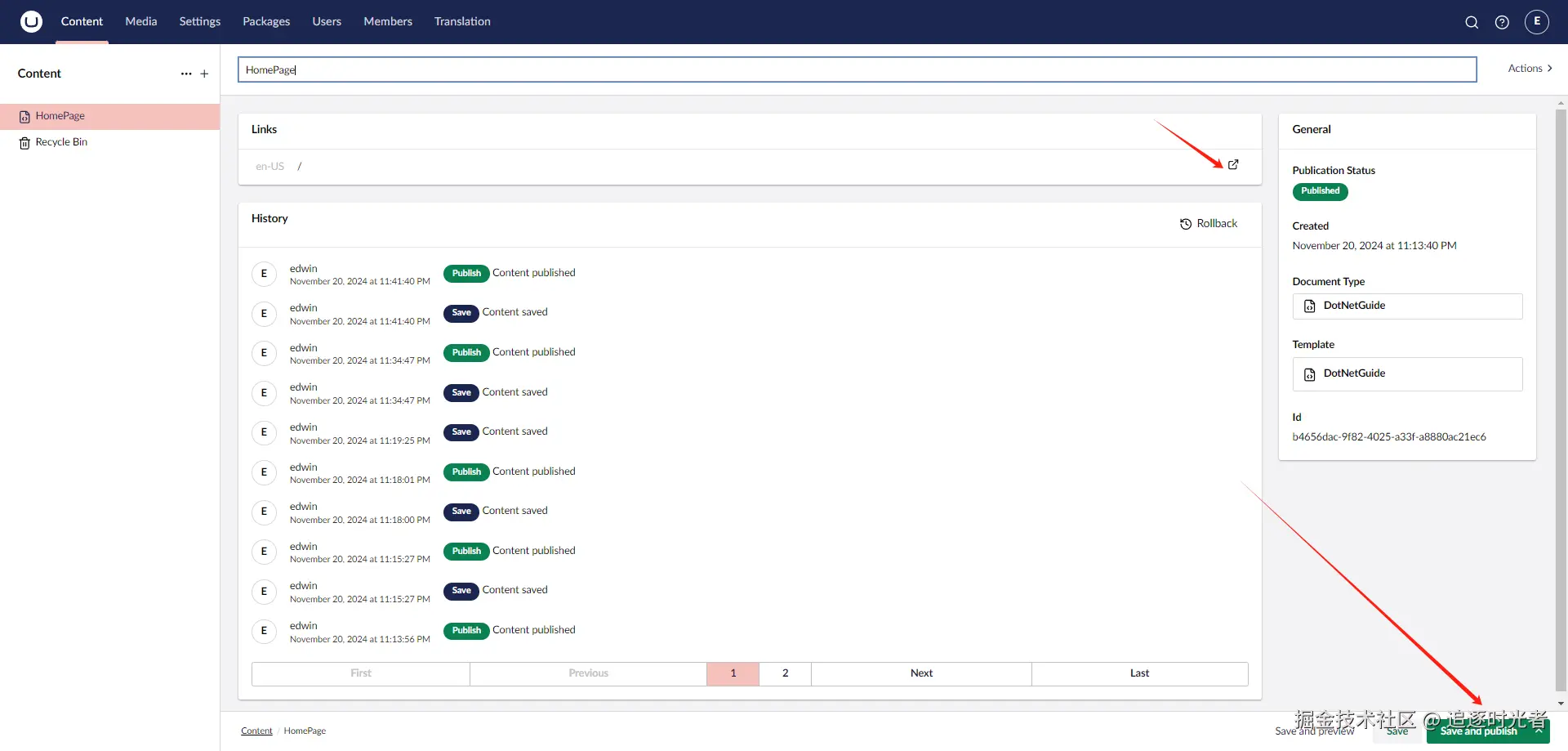Open the user avatar E menu
1568x751 pixels.
click(1537, 21)
